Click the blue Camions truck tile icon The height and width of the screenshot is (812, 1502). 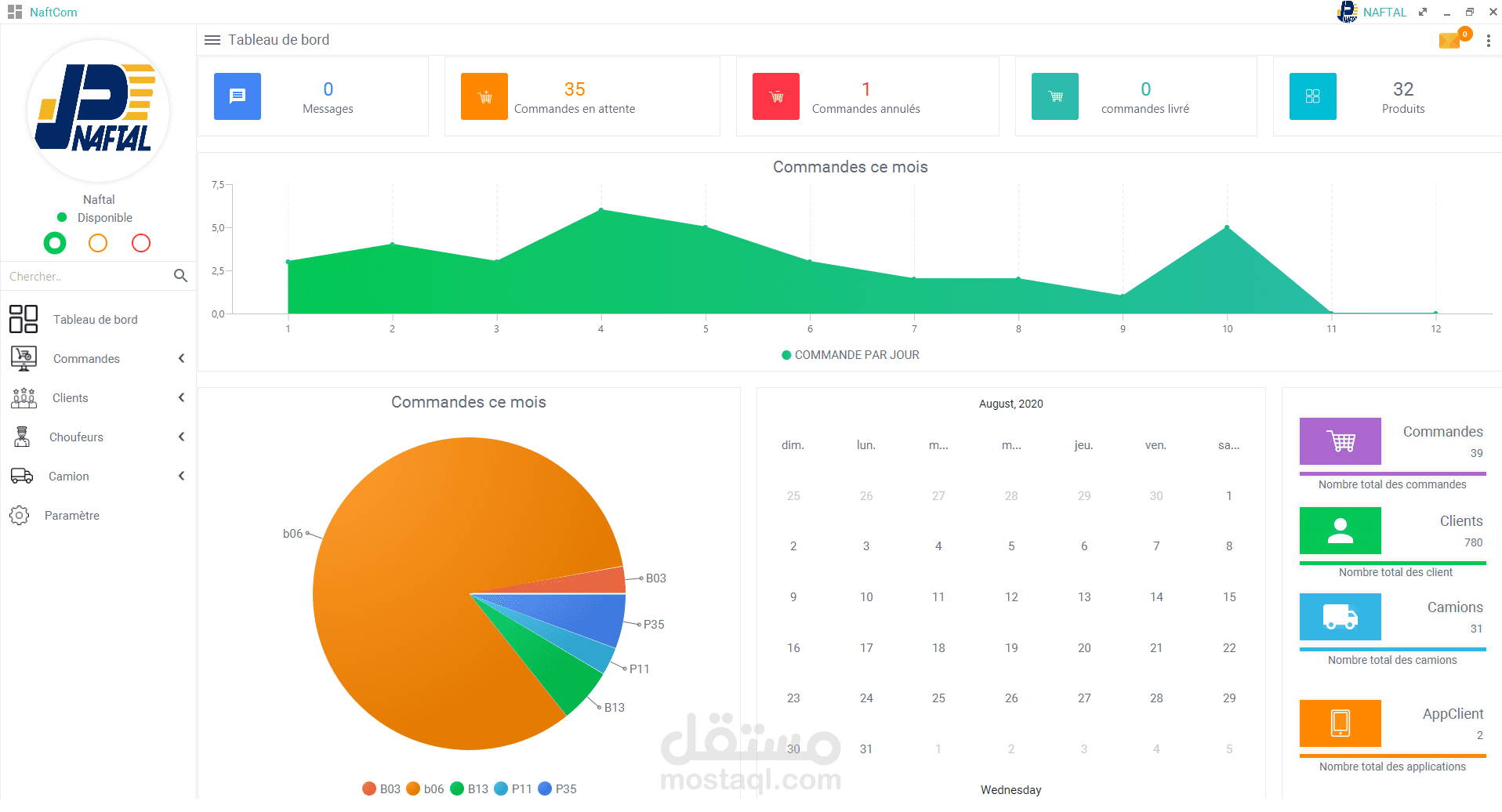point(1341,617)
